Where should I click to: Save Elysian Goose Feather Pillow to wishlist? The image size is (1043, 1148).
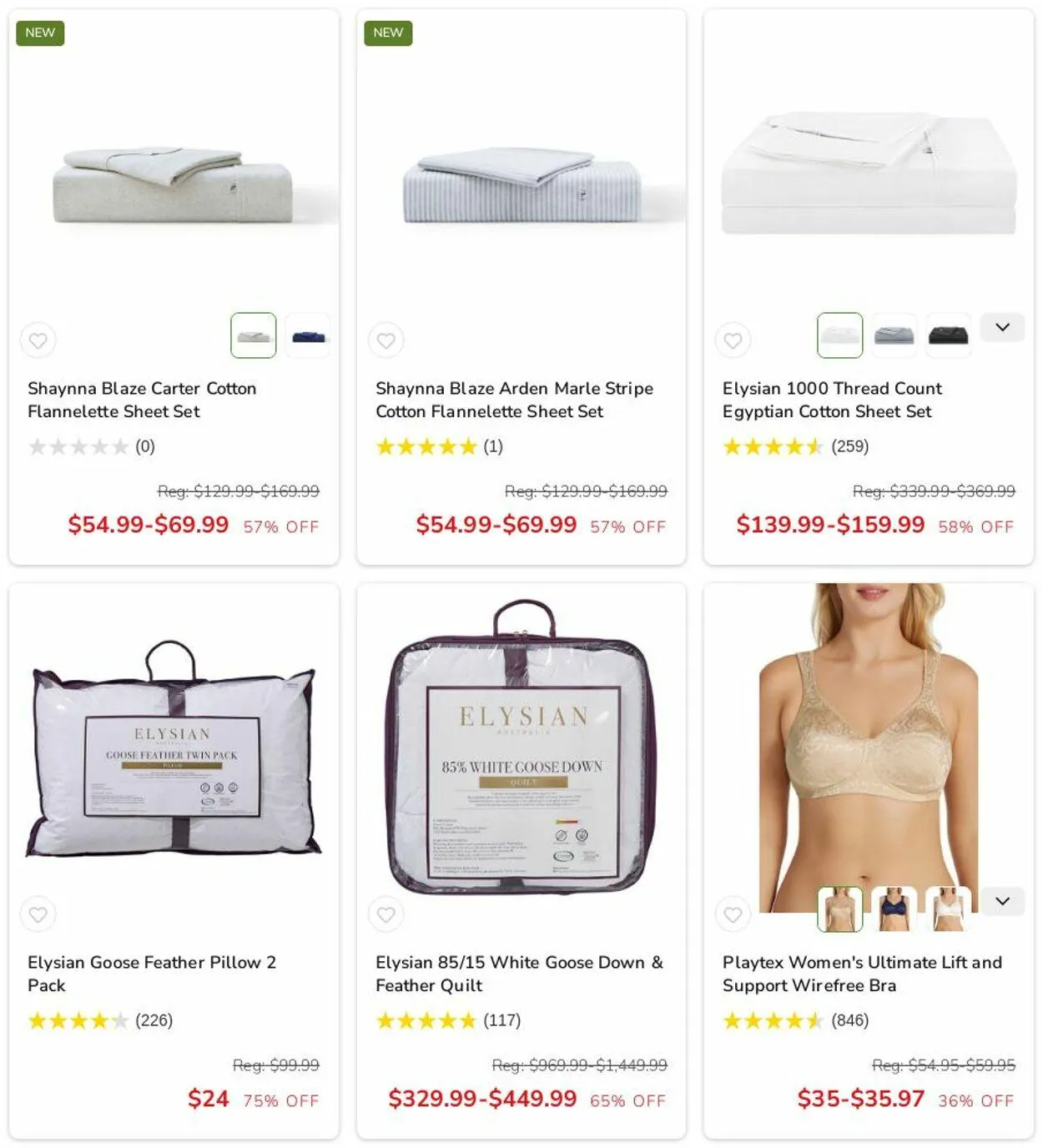point(38,914)
